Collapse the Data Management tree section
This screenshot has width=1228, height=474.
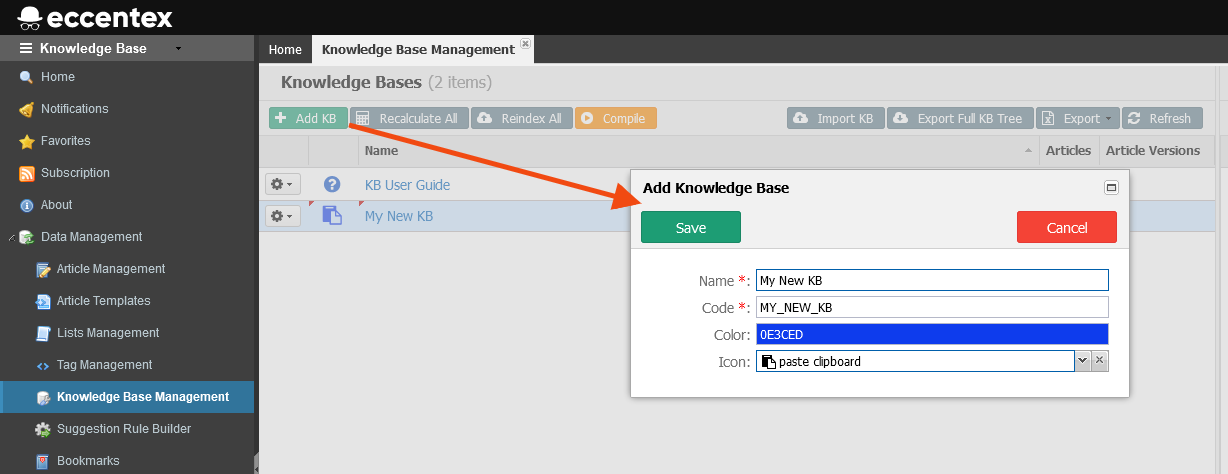[x=11, y=238]
